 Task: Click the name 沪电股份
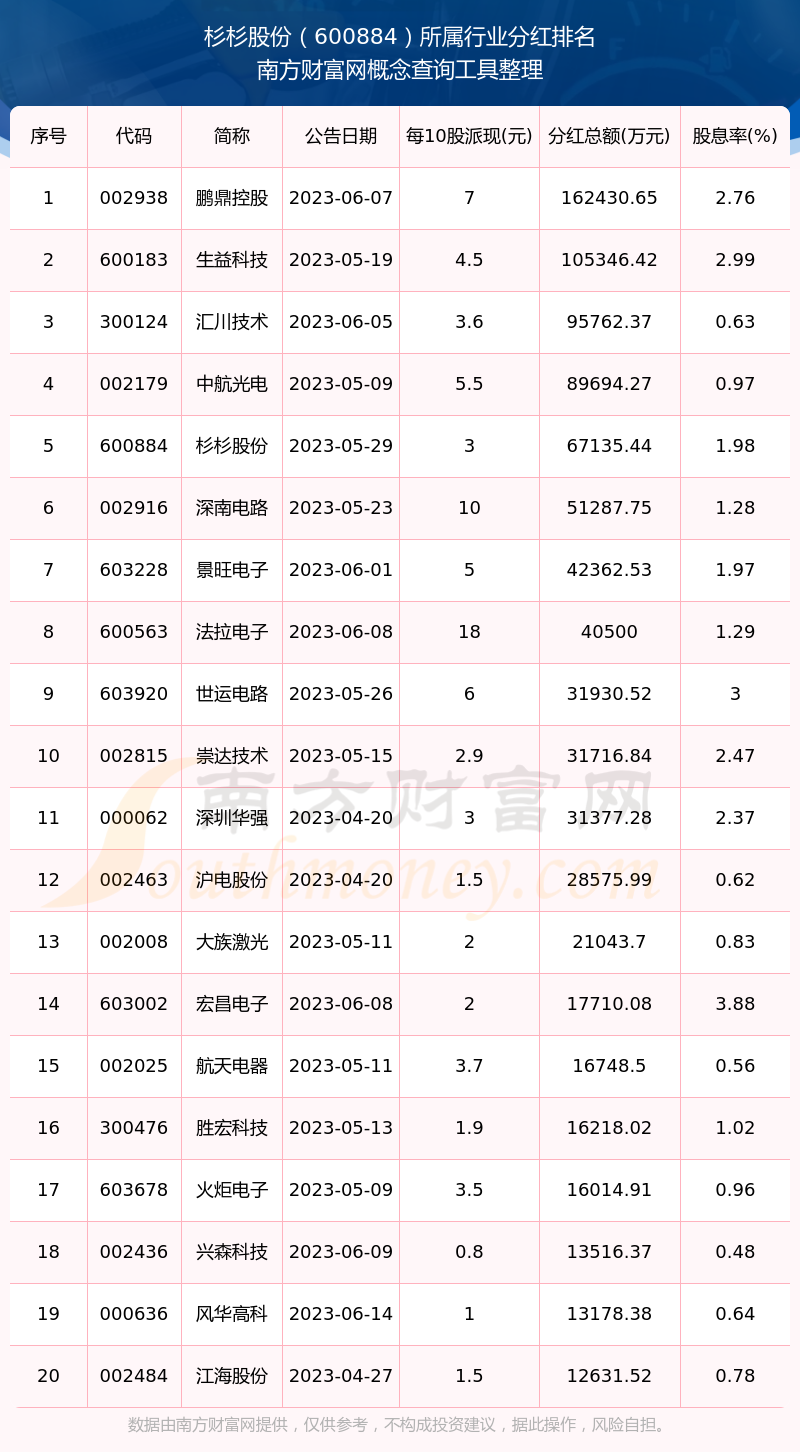click(x=232, y=880)
